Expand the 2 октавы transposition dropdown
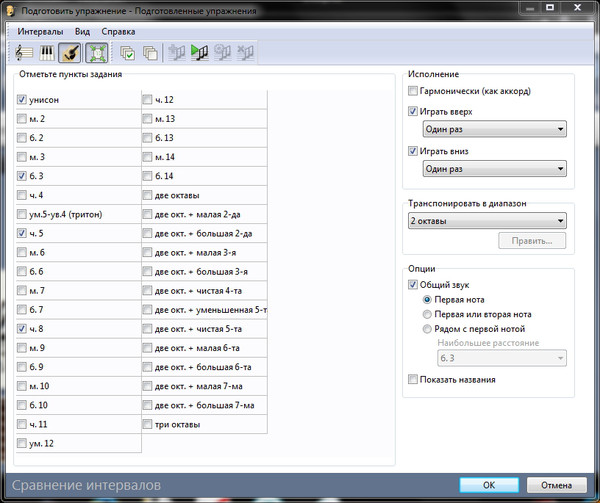This screenshot has width=600, height=503. point(486,220)
